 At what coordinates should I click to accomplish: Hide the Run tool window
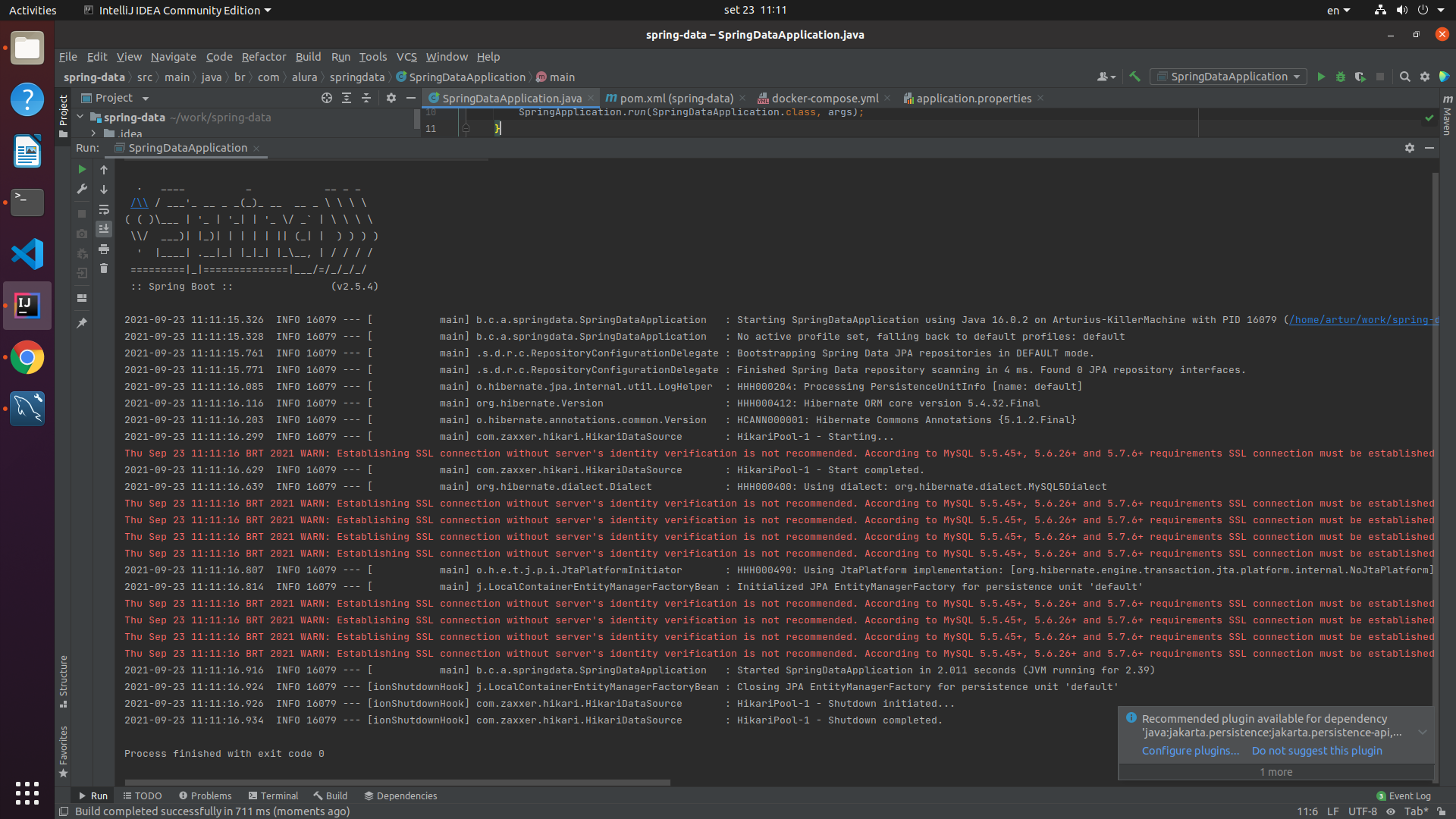point(1429,148)
